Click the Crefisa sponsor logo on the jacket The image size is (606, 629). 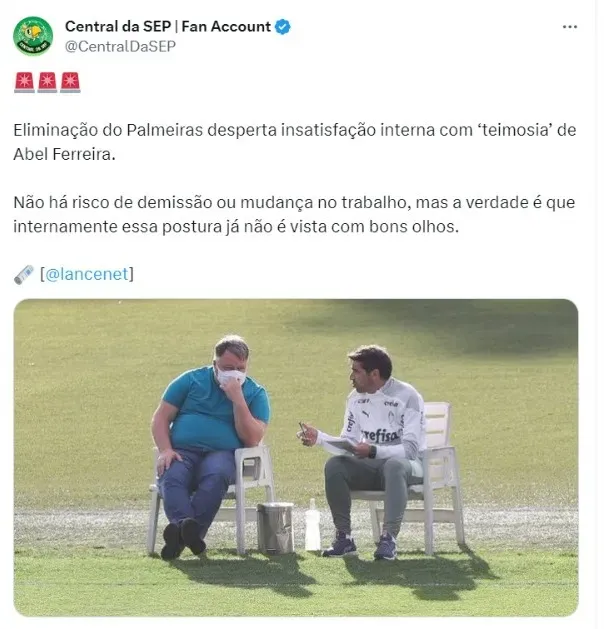coord(381,435)
